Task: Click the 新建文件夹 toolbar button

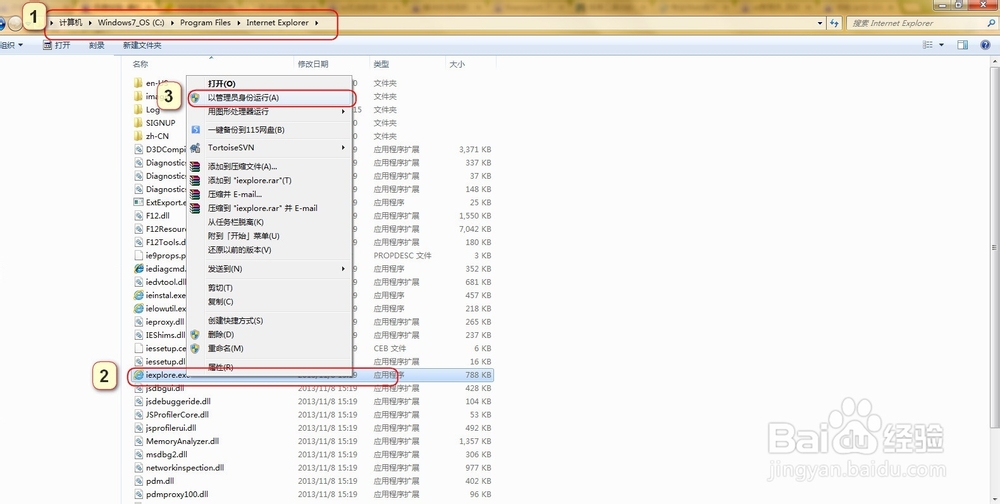Action: click(142, 45)
